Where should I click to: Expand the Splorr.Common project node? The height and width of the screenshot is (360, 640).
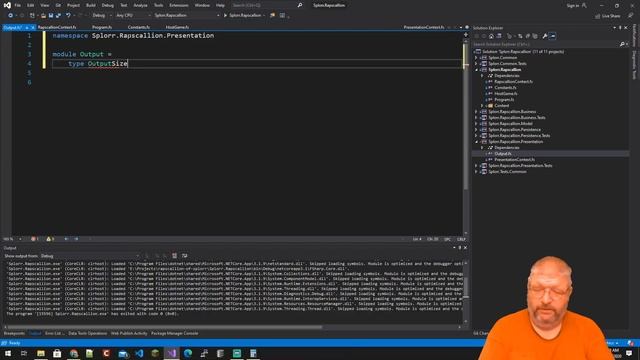click(x=476, y=58)
